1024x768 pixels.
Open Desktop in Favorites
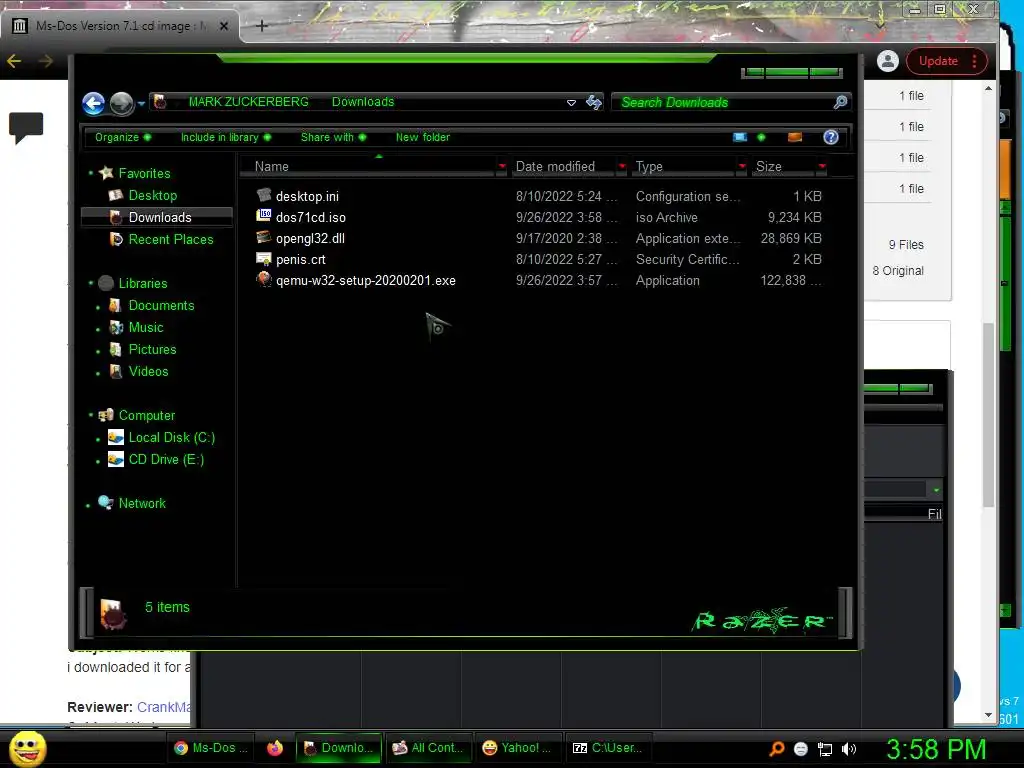coord(153,195)
